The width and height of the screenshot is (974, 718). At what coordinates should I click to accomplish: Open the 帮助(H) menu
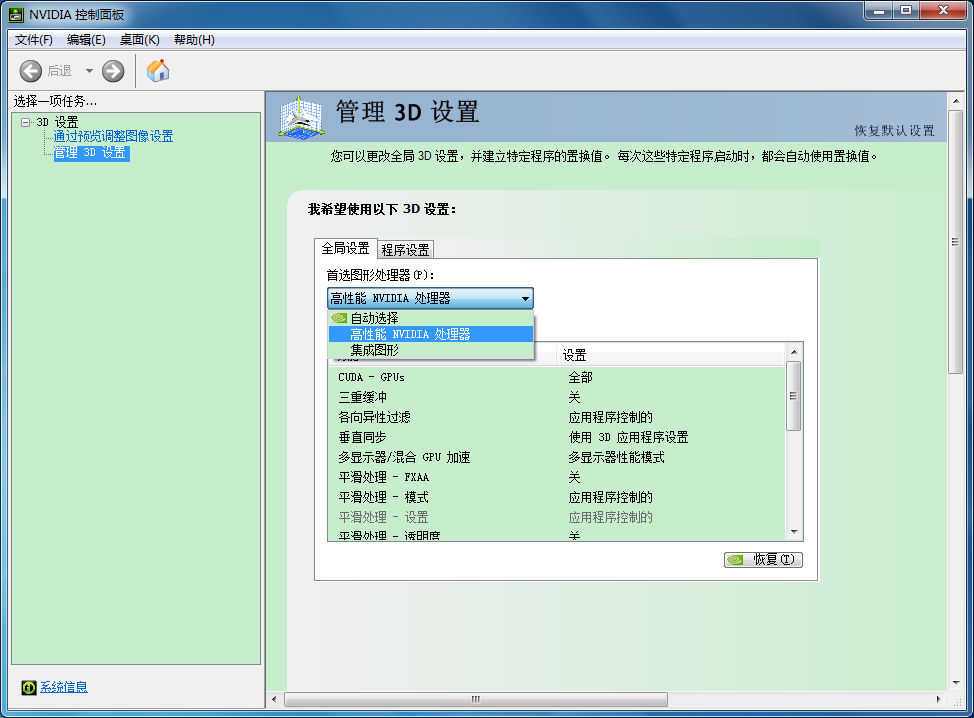(194, 40)
